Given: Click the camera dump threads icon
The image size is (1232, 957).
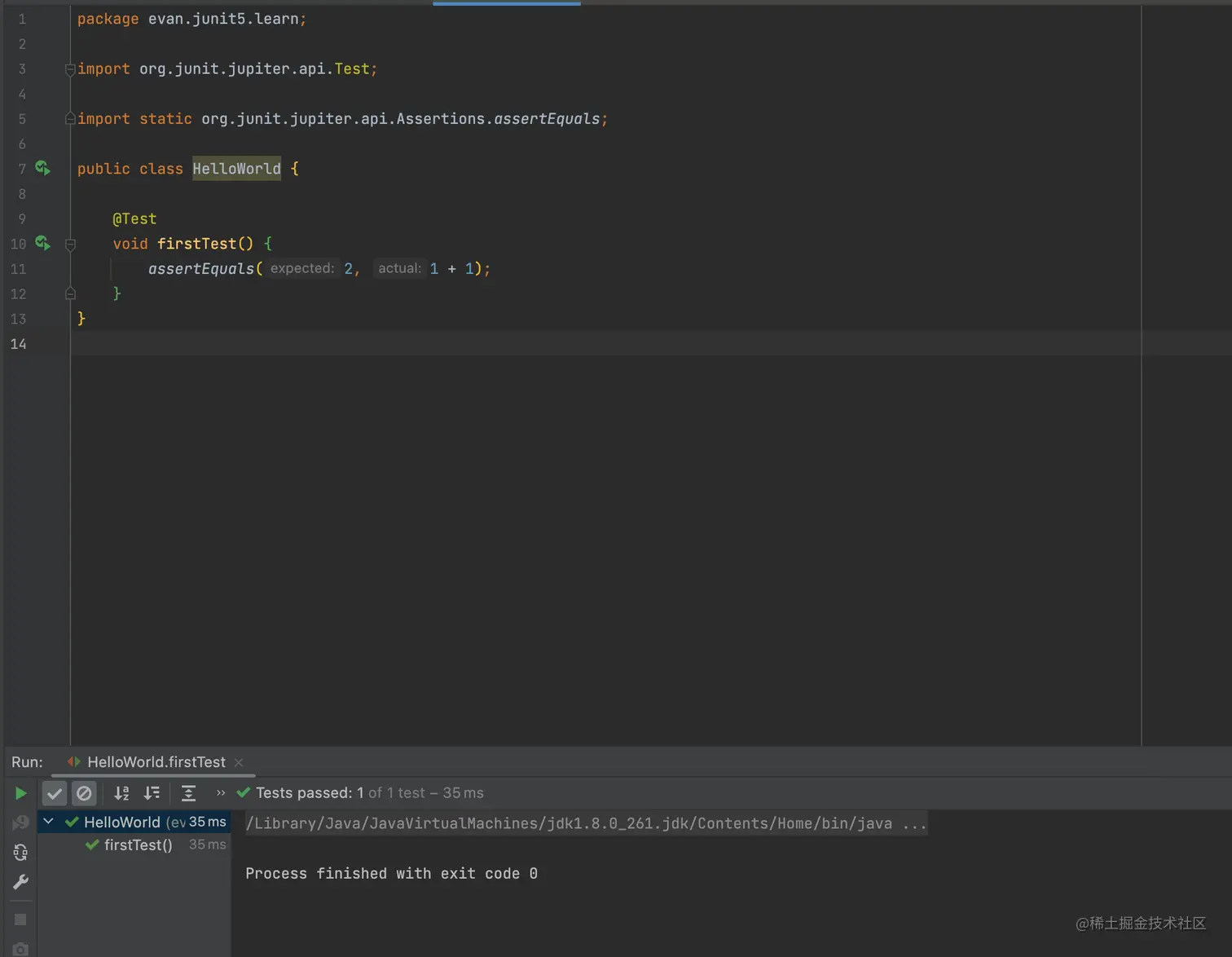Looking at the screenshot, I should (x=20, y=949).
